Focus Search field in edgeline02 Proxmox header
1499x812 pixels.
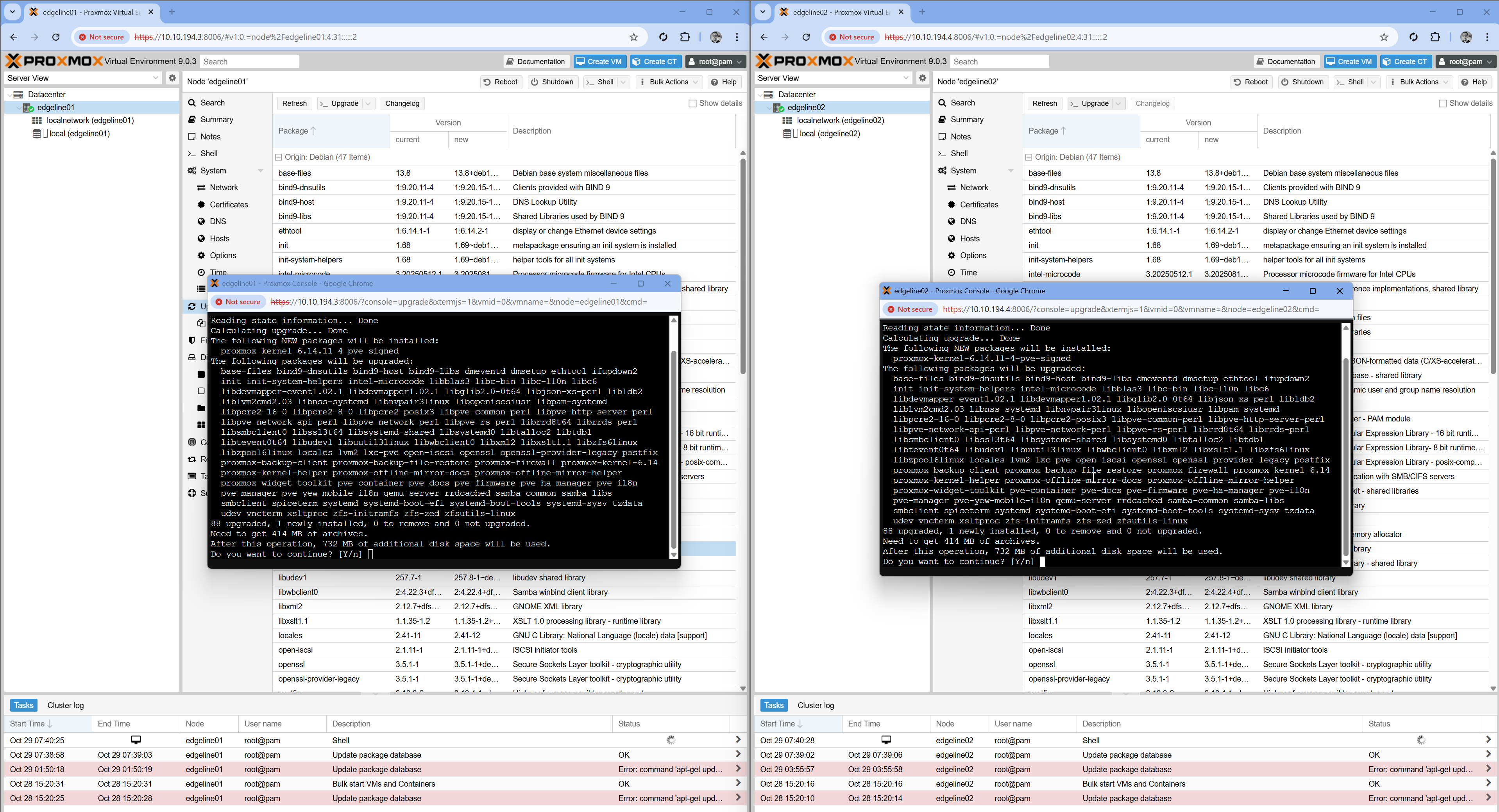pyautogui.click(x=1000, y=61)
